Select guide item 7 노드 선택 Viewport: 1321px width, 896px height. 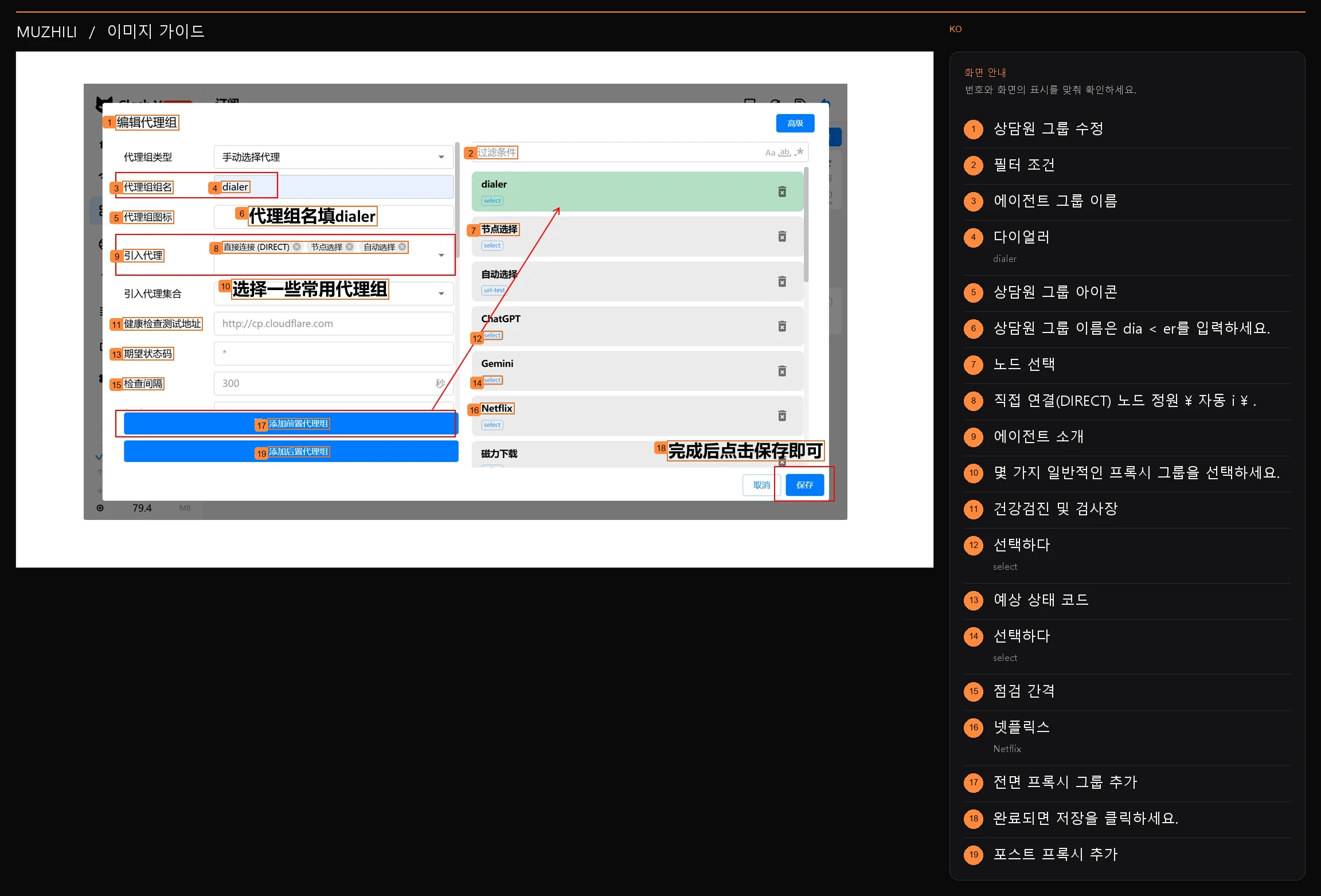(x=1127, y=365)
